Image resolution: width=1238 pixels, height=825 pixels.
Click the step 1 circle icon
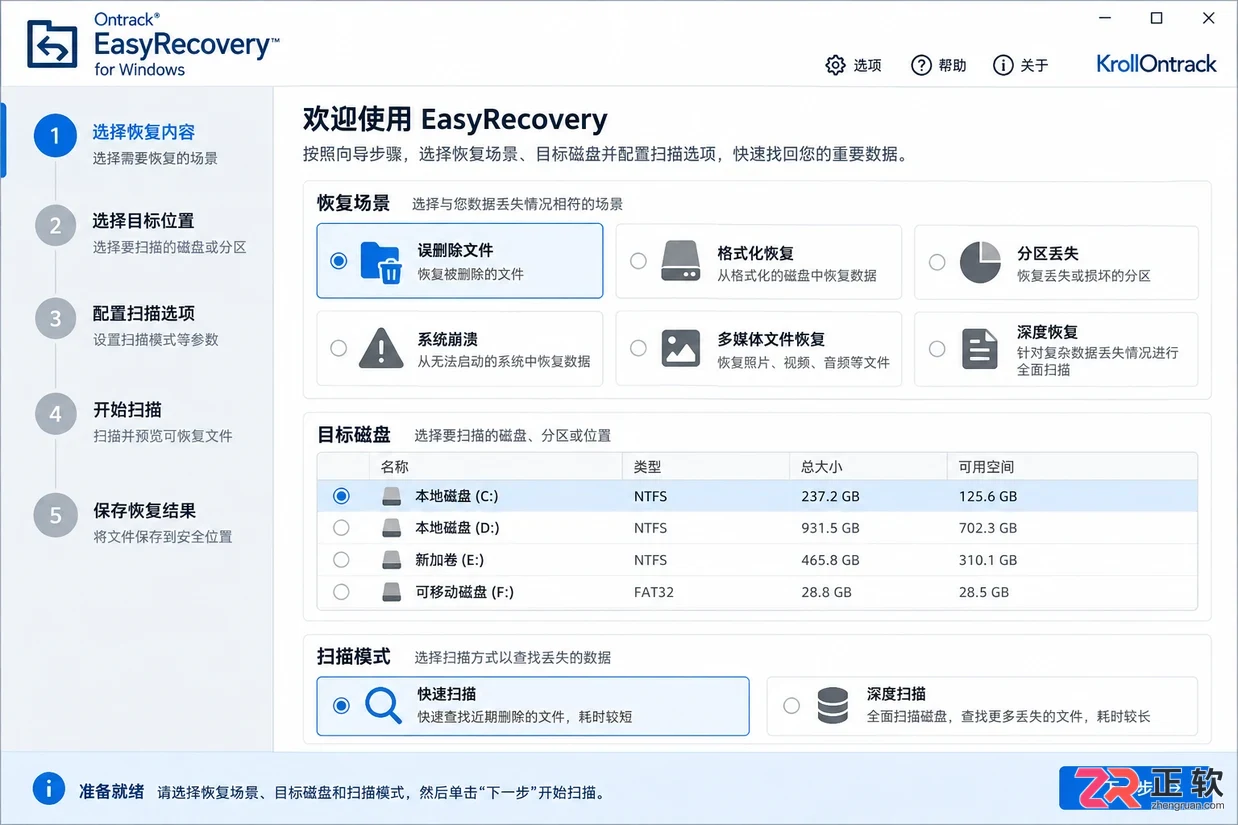click(x=55, y=135)
